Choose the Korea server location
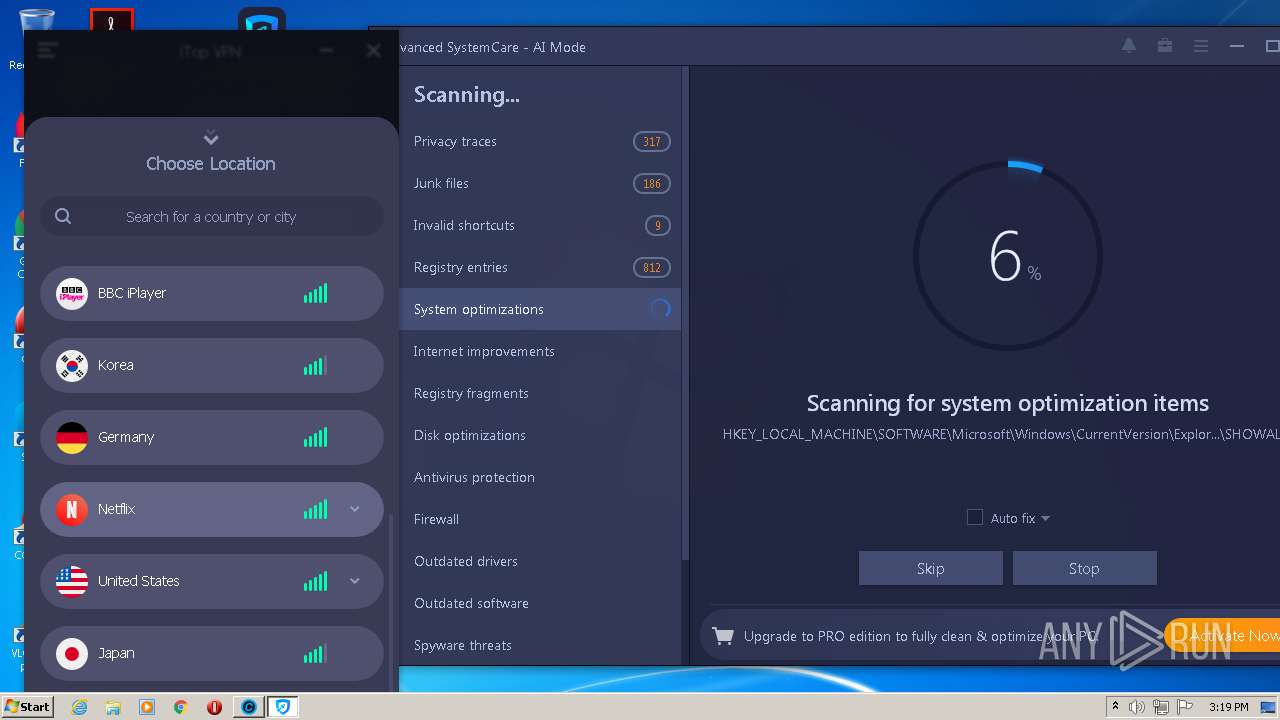Image resolution: width=1280 pixels, height=720 pixels. (x=212, y=365)
